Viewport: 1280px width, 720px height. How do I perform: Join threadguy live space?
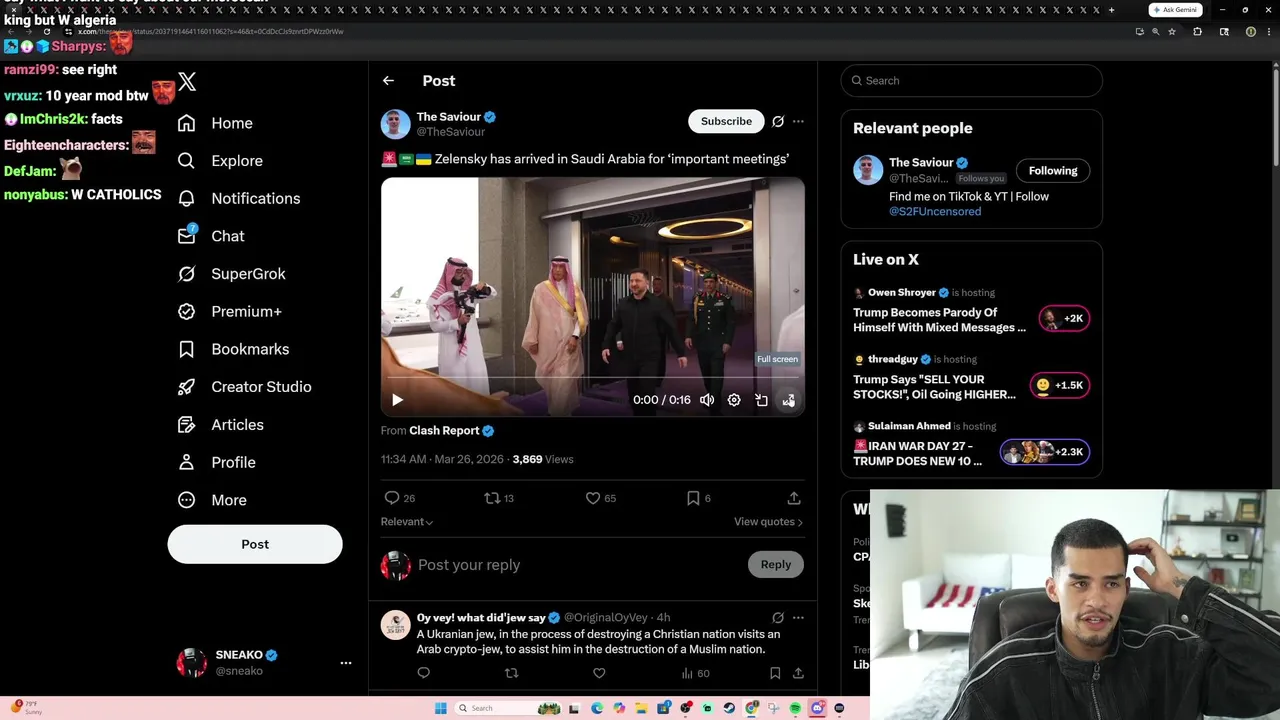point(1059,386)
